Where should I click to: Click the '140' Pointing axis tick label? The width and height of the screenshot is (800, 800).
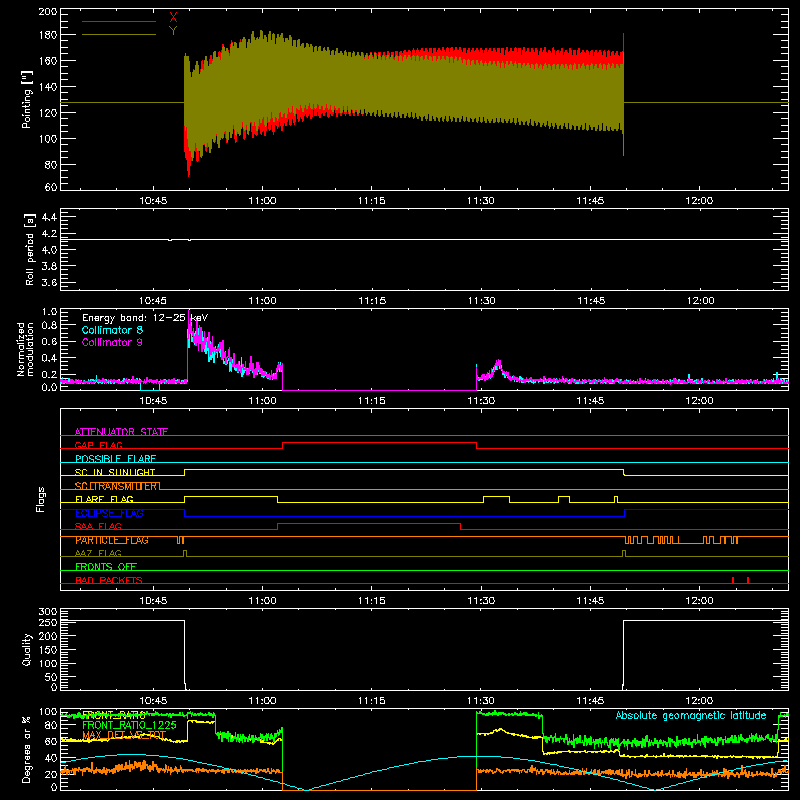point(47,87)
